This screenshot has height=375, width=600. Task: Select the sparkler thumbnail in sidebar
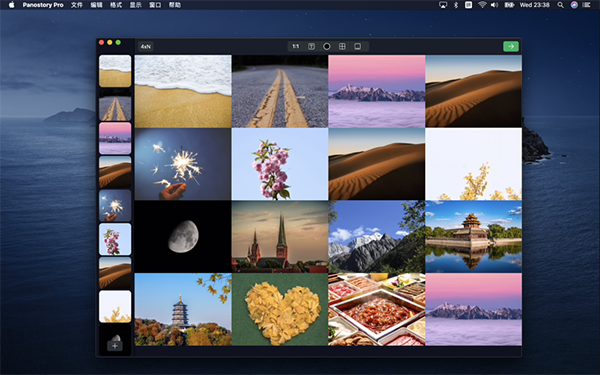tap(115, 205)
